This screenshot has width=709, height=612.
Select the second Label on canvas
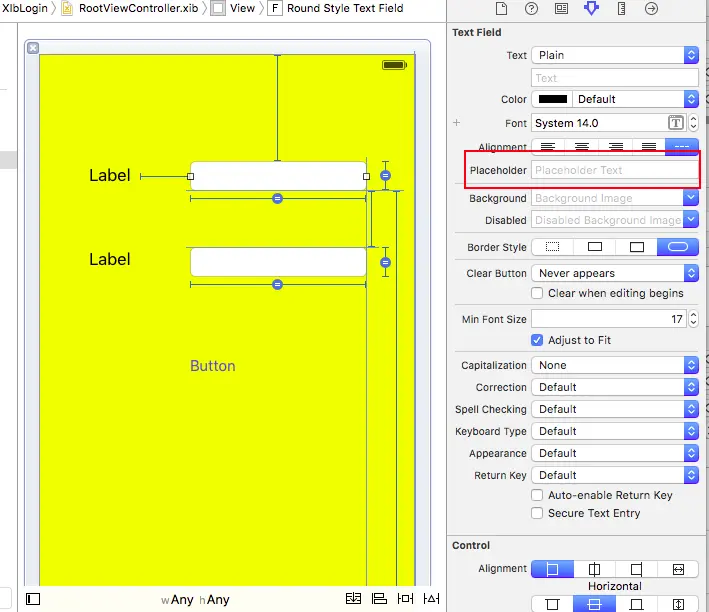pyautogui.click(x=109, y=259)
